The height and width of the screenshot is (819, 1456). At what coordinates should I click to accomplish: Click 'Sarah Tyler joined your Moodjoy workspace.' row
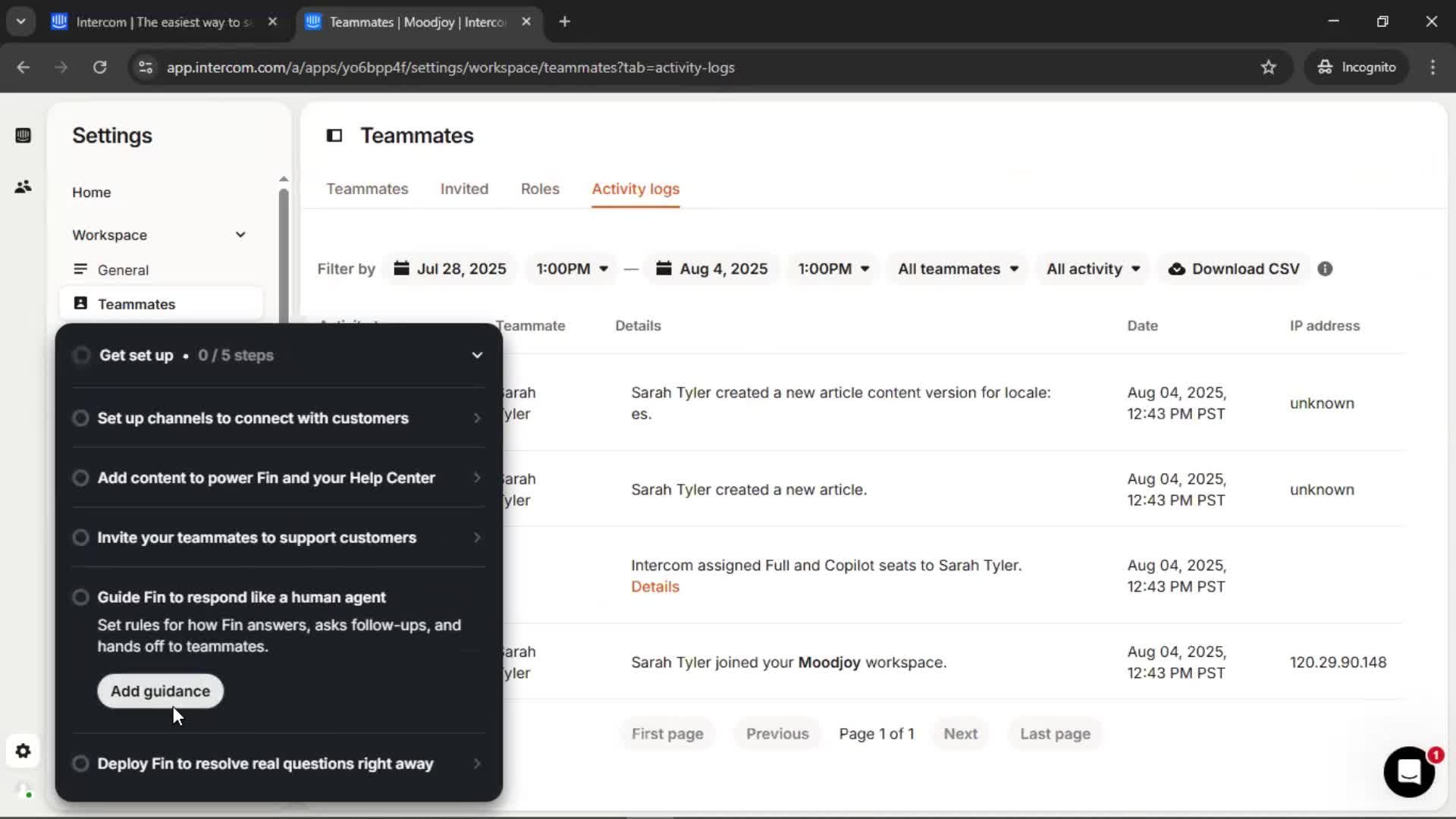(x=861, y=662)
